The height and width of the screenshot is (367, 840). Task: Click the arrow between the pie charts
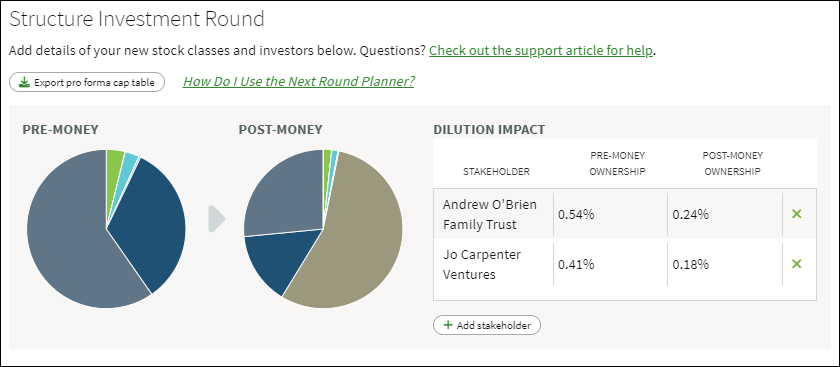pos(217,219)
